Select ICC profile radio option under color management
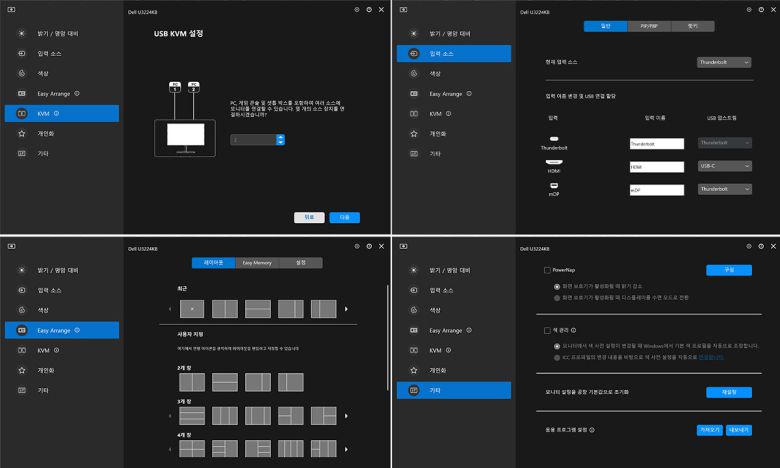Viewport: 780px width, 468px height. coord(557,357)
